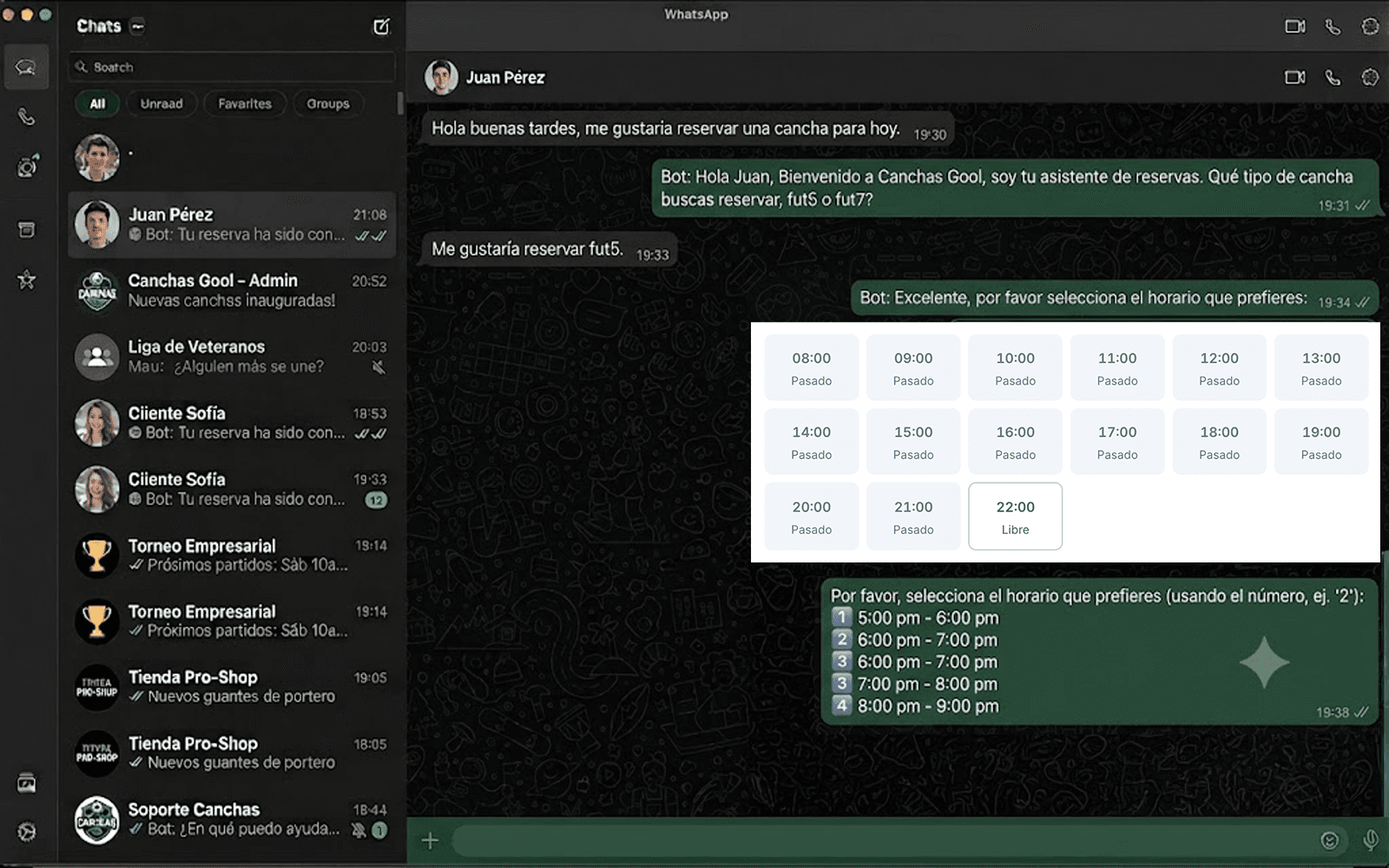Open the Chats section in left sidebar
The image size is (1389, 868).
pyautogui.click(x=26, y=68)
